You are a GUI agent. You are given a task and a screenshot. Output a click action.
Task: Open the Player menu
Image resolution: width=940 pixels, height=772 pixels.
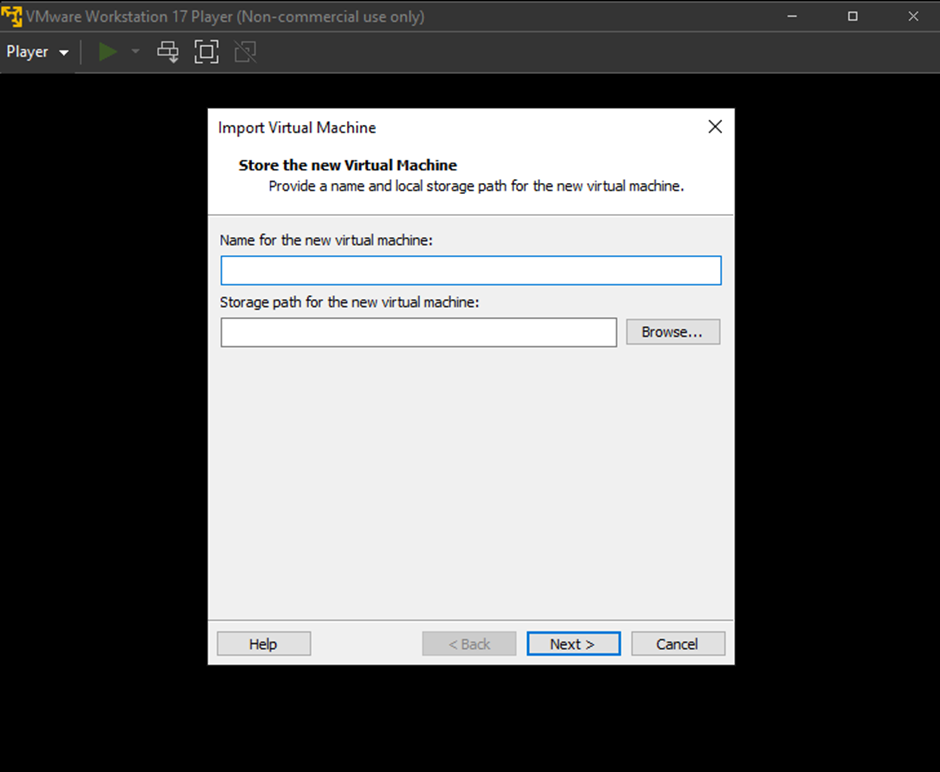(x=37, y=52)
